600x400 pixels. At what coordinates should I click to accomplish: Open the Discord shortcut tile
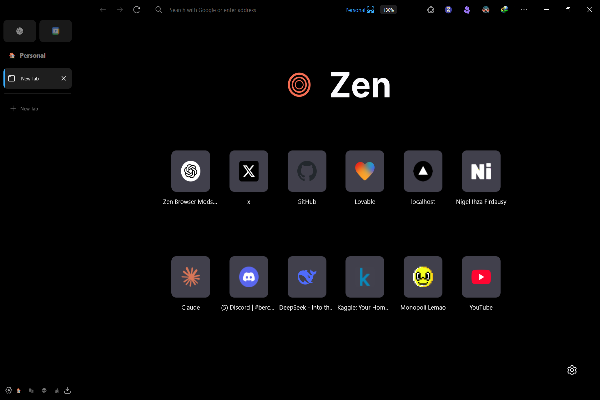tap(249, 277)
